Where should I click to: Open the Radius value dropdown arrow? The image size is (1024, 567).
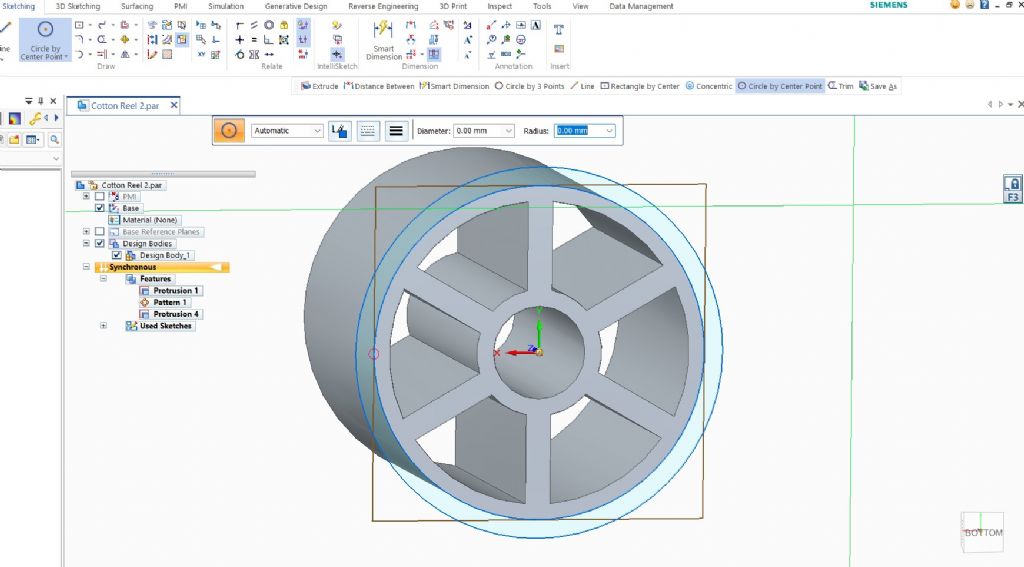[x=609, y=131]
